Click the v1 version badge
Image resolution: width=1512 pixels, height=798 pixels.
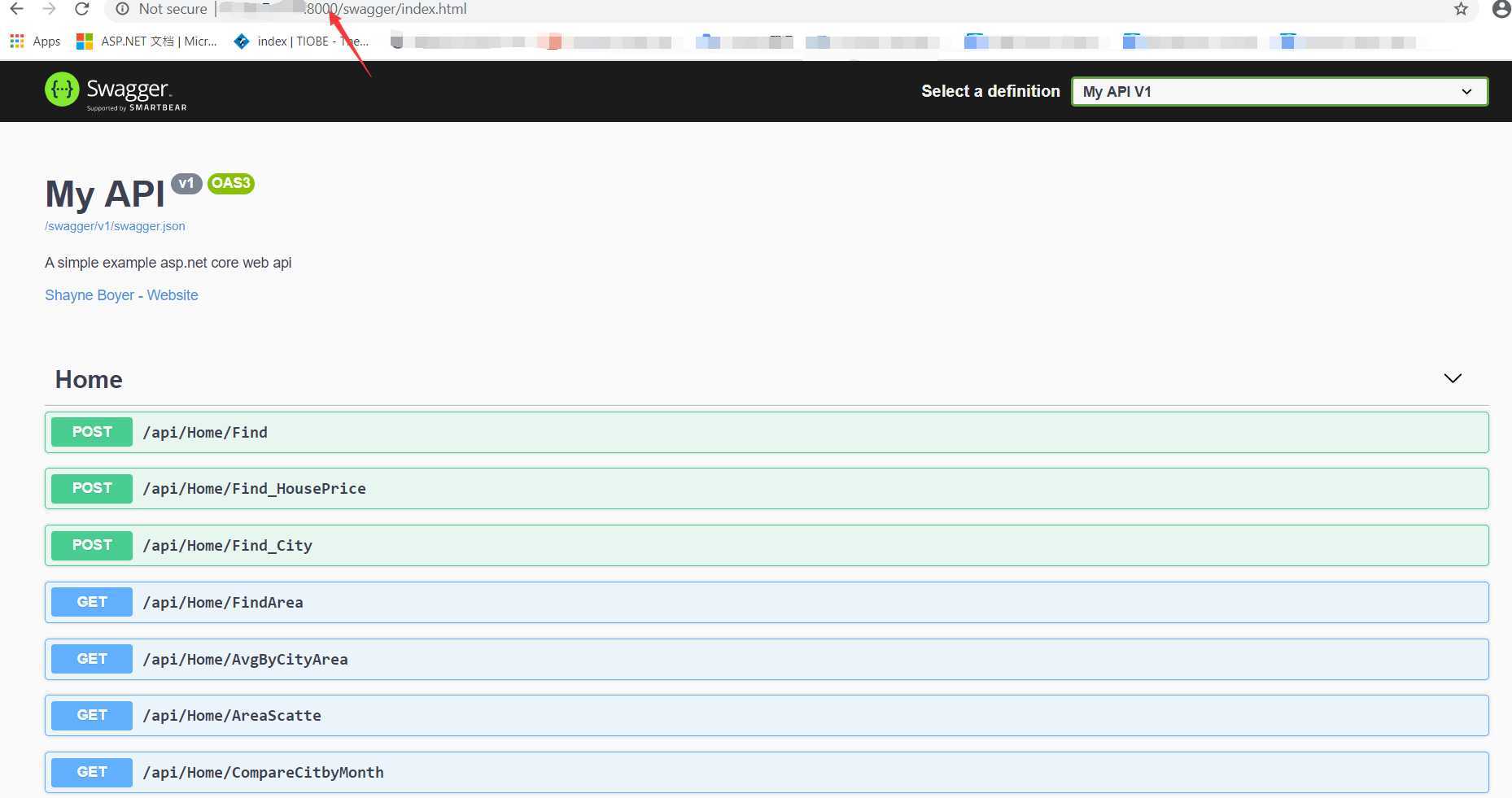pos(186,183)
